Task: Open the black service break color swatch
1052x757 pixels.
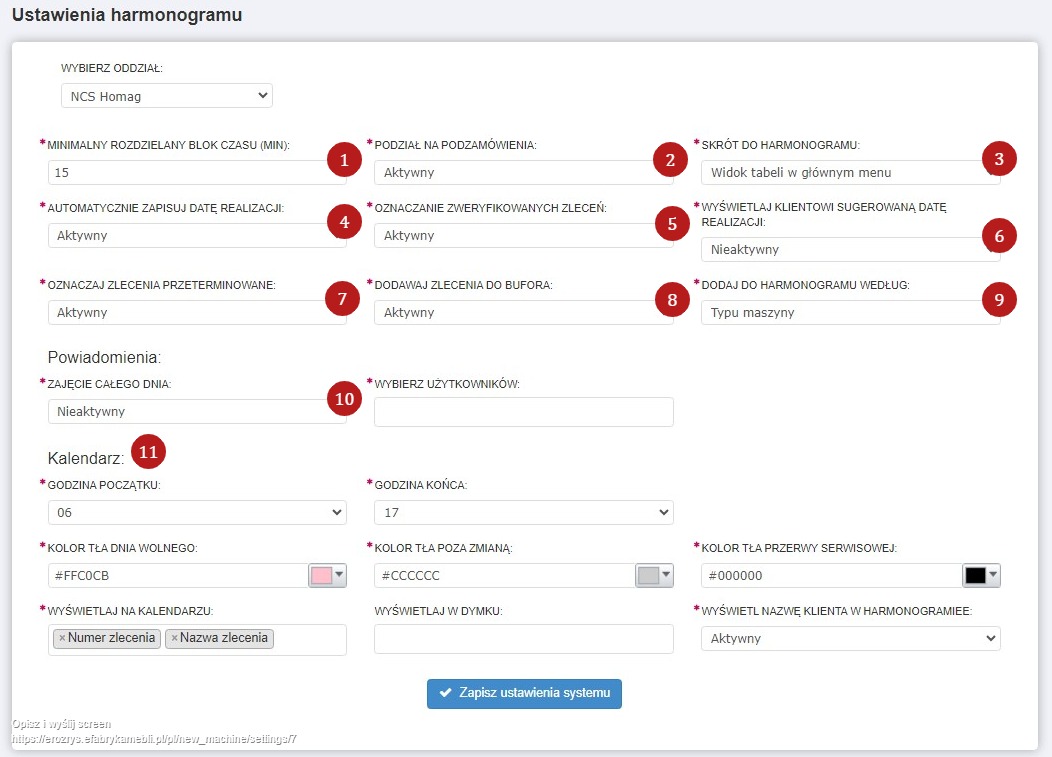Action: [x=981, y=575]
